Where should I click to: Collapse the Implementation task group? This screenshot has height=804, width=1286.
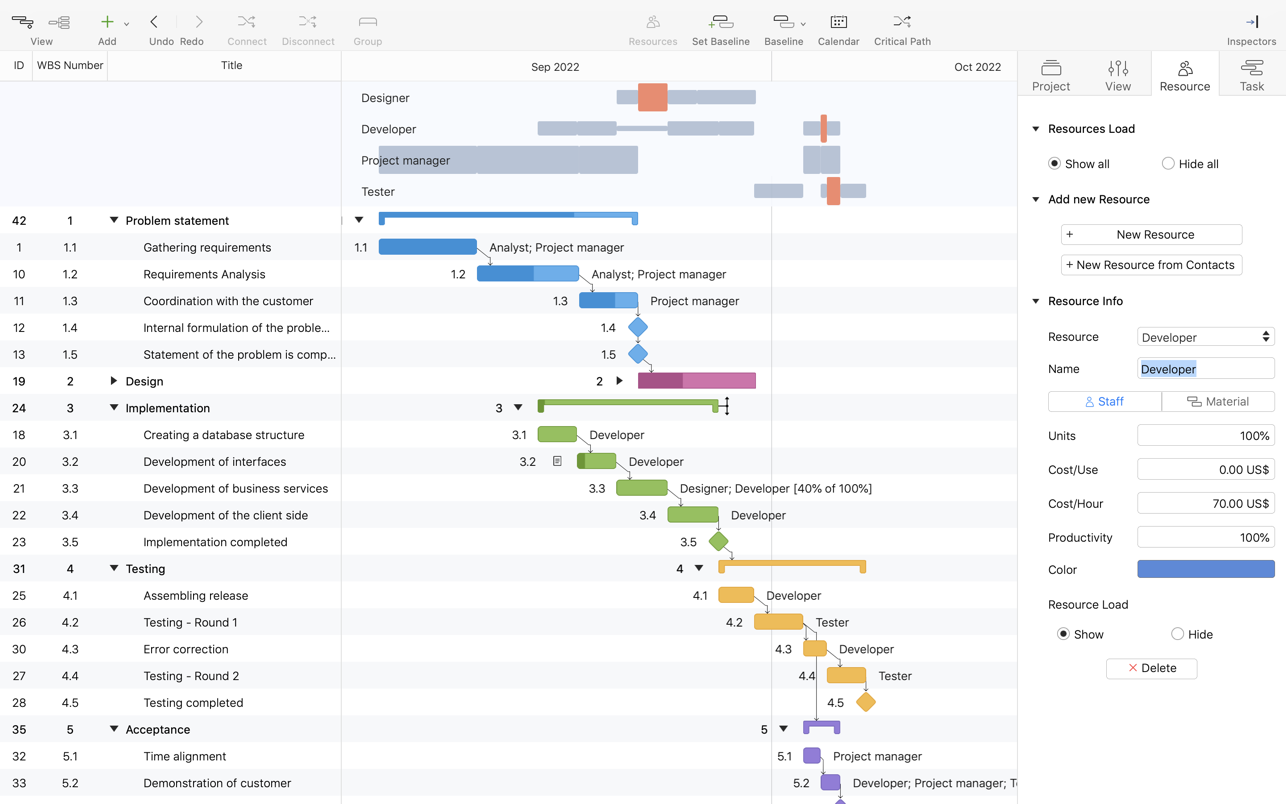(113, 408)
